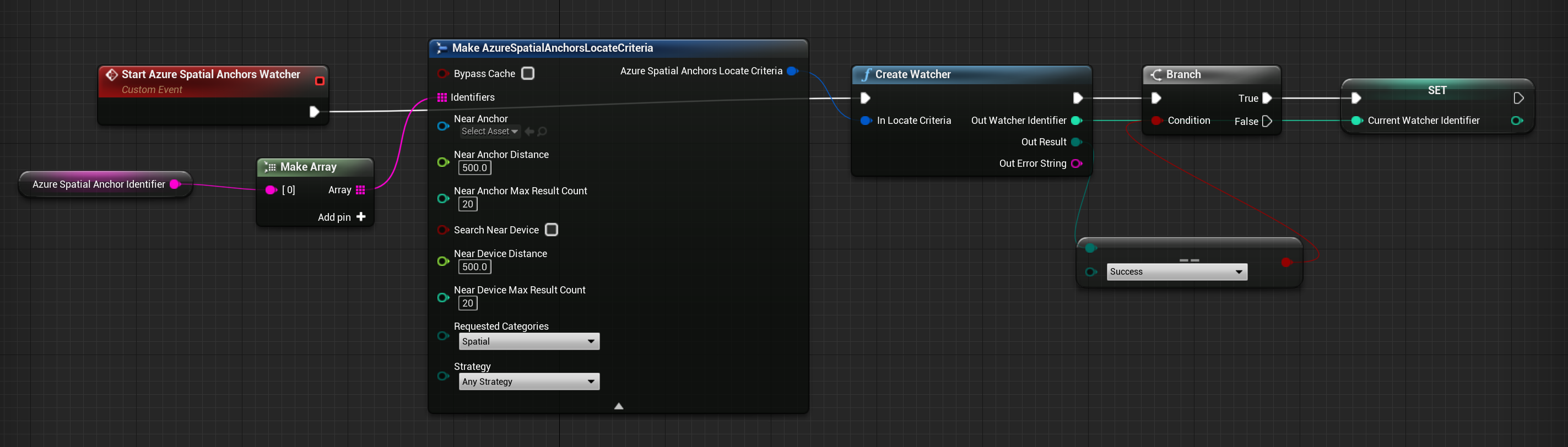
Task: Select the Create Watcher function node title
Action: pos(912,75)
